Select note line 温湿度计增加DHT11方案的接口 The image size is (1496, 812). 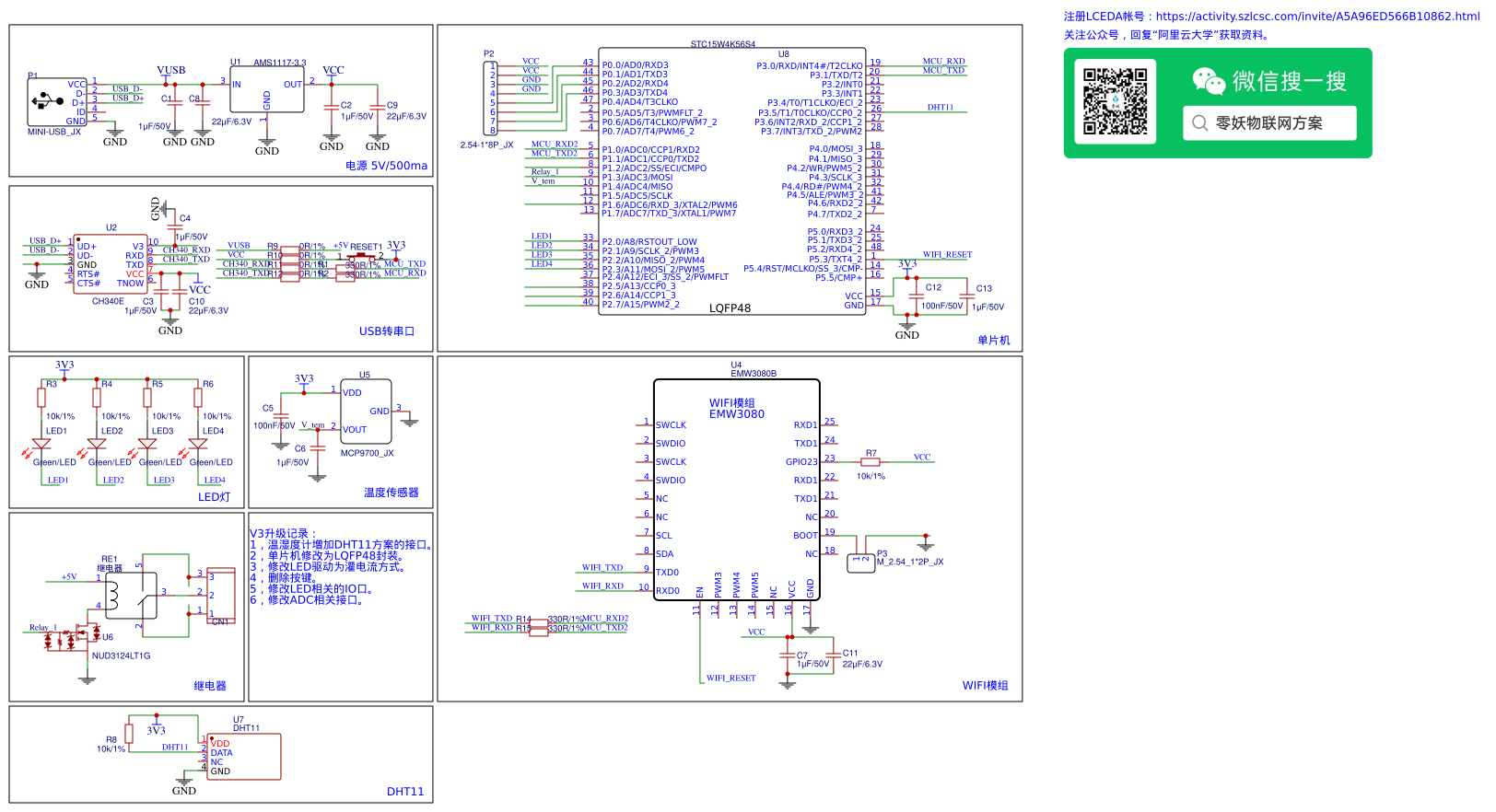pyautogui.click(x=341, y=545)
